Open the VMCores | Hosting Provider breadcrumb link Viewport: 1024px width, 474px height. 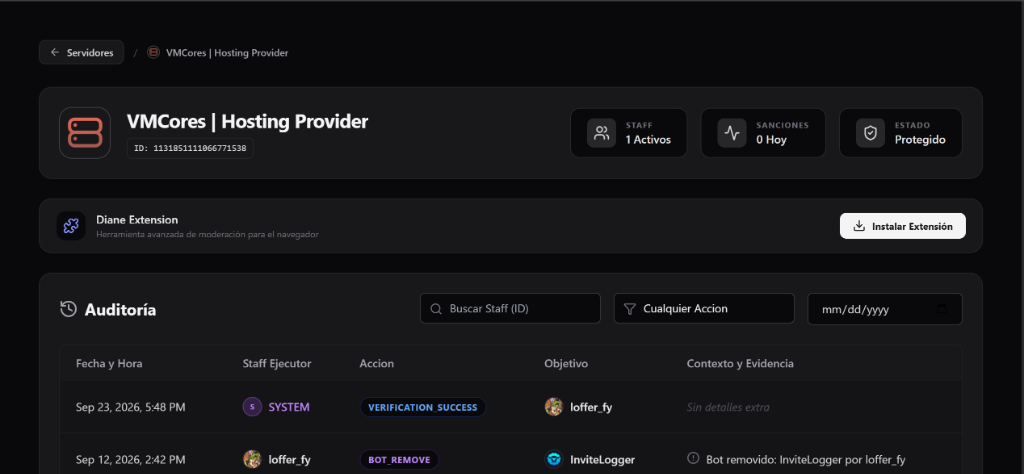pyautogui.click(x=227, y=52)
